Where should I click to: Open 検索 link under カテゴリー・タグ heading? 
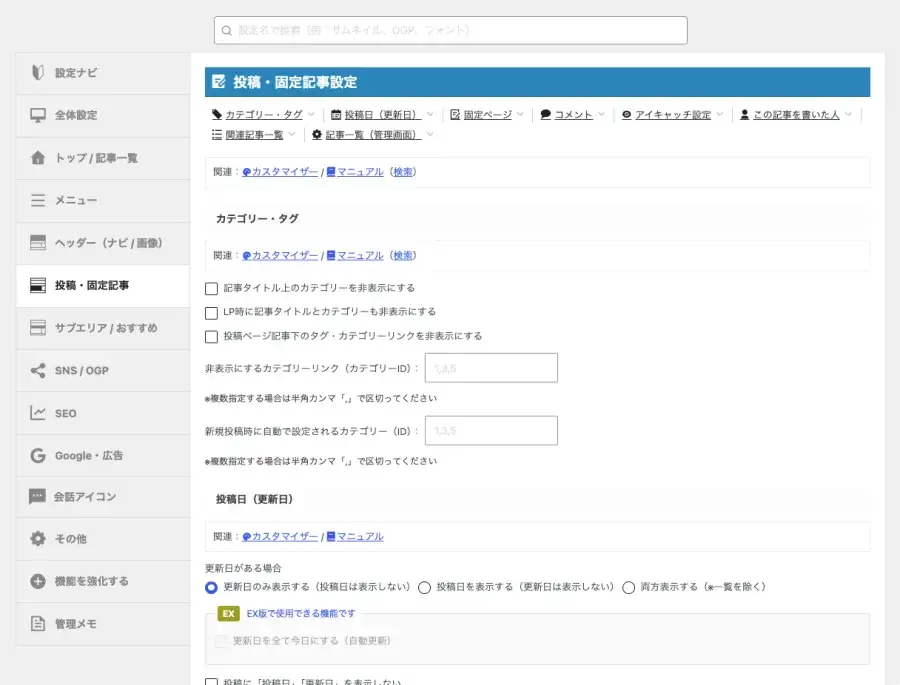(403, 256)
